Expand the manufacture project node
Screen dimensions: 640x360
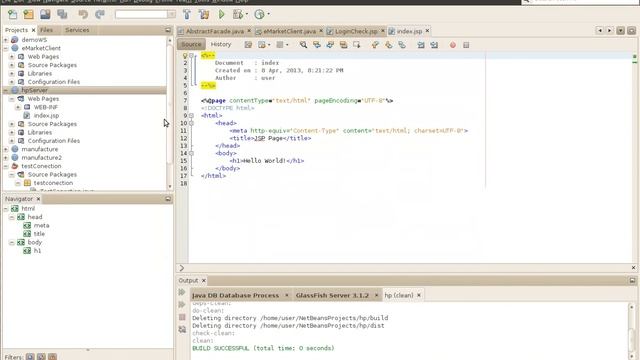[6, 149]
